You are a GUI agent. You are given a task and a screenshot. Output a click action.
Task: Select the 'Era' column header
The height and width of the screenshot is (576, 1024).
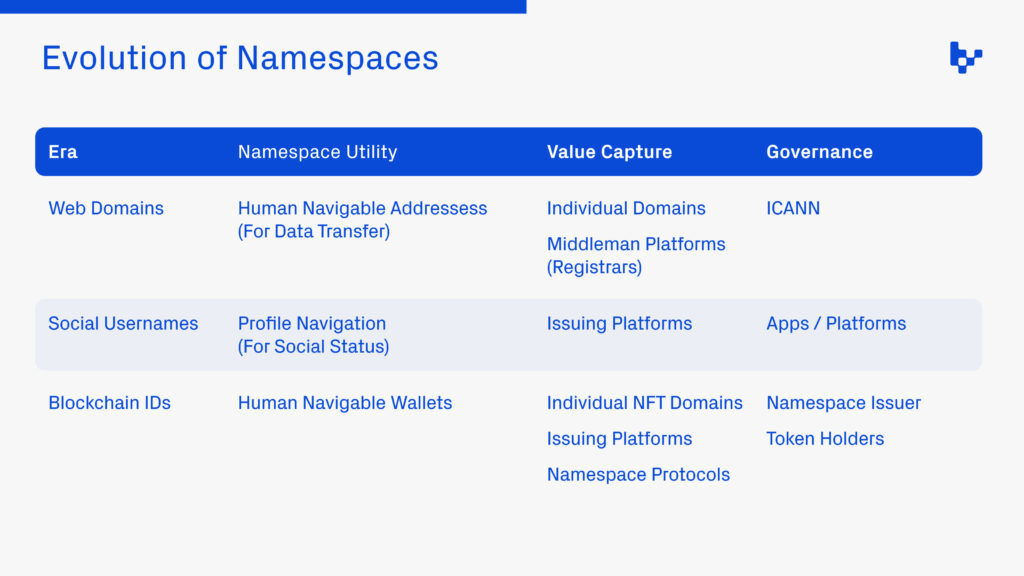coord(63,152)
